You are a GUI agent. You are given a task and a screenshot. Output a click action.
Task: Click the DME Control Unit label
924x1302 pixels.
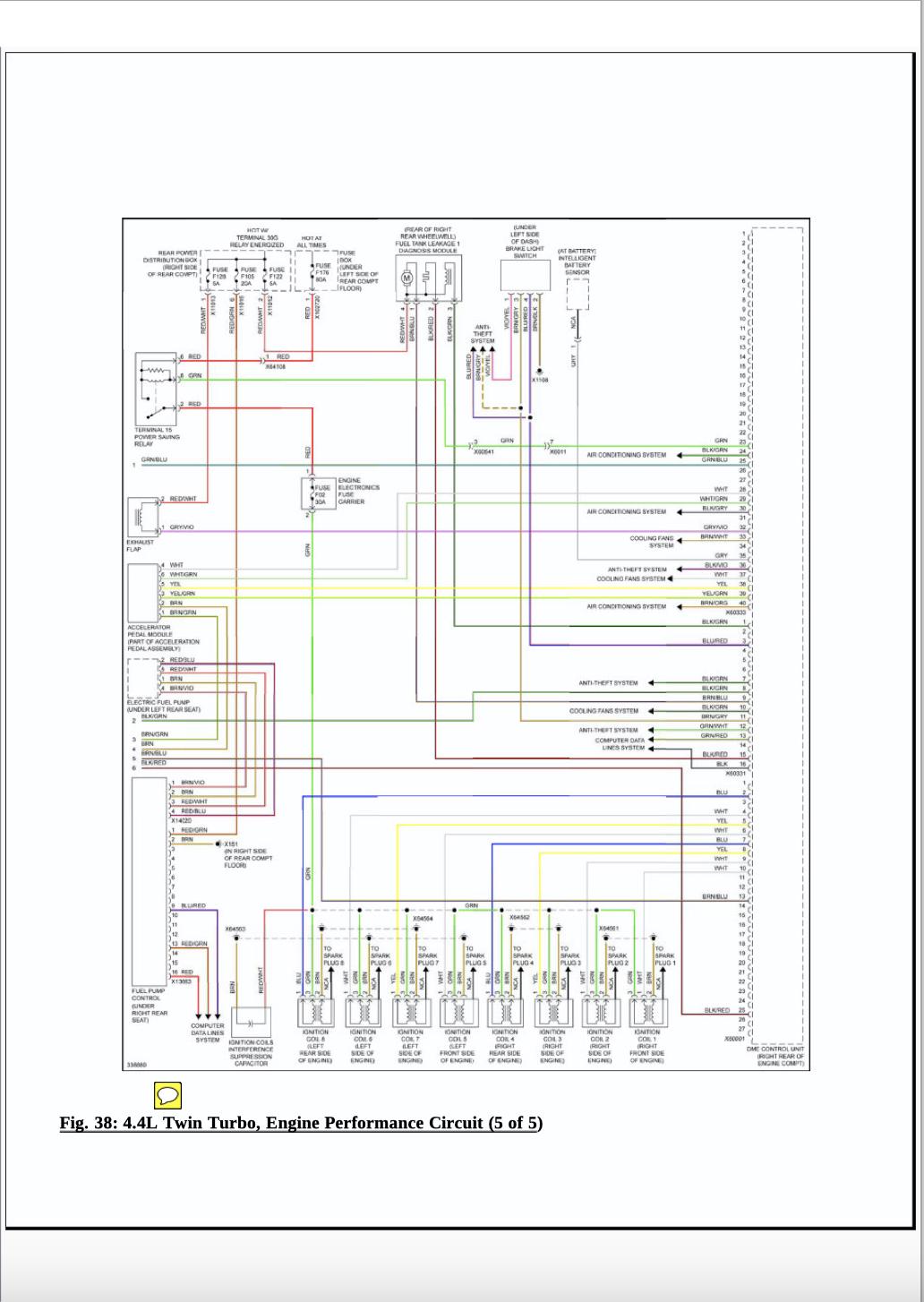pos(775,1056)
